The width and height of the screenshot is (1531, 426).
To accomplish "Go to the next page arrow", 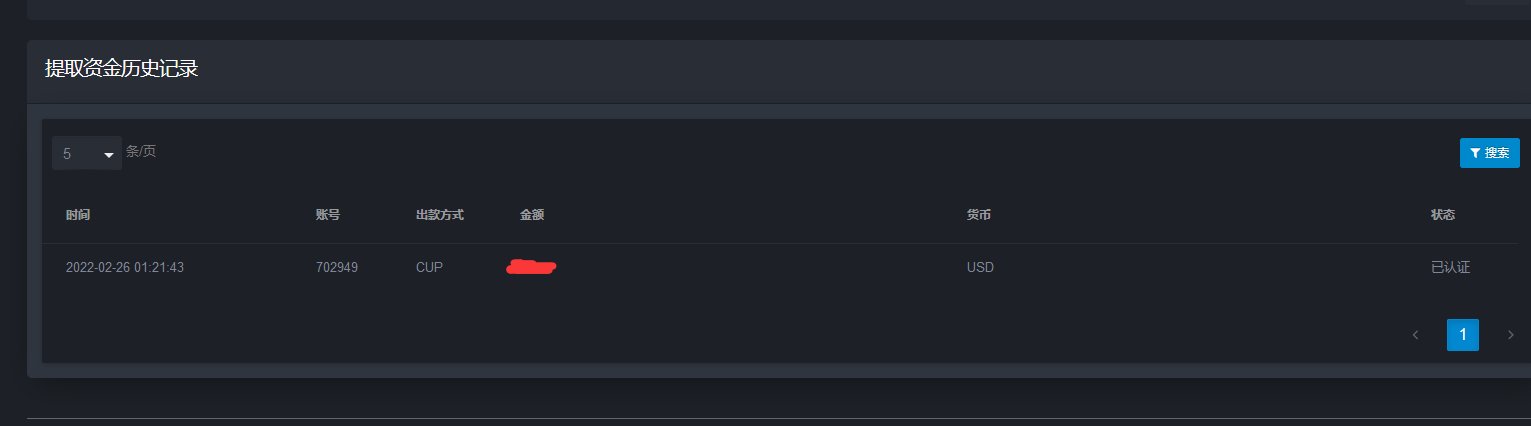I will pyautogui.click(x=1510, y=335).
